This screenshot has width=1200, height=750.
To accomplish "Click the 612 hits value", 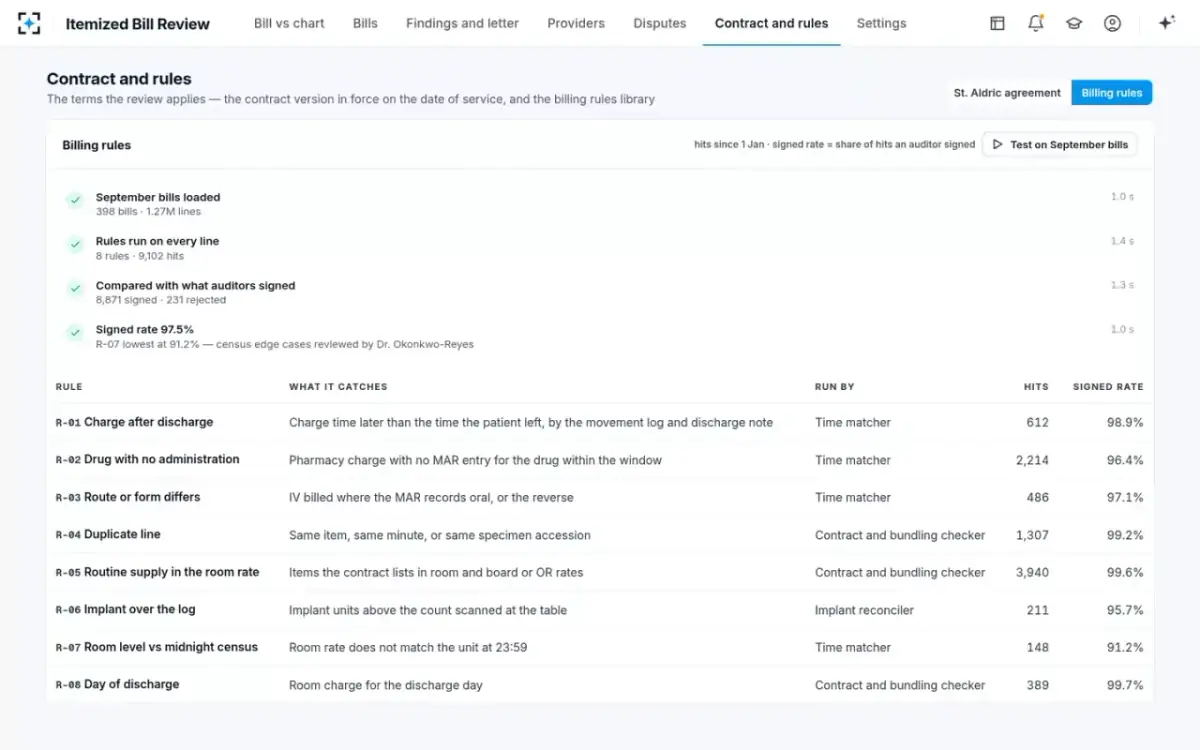I will pos(1038,422).
